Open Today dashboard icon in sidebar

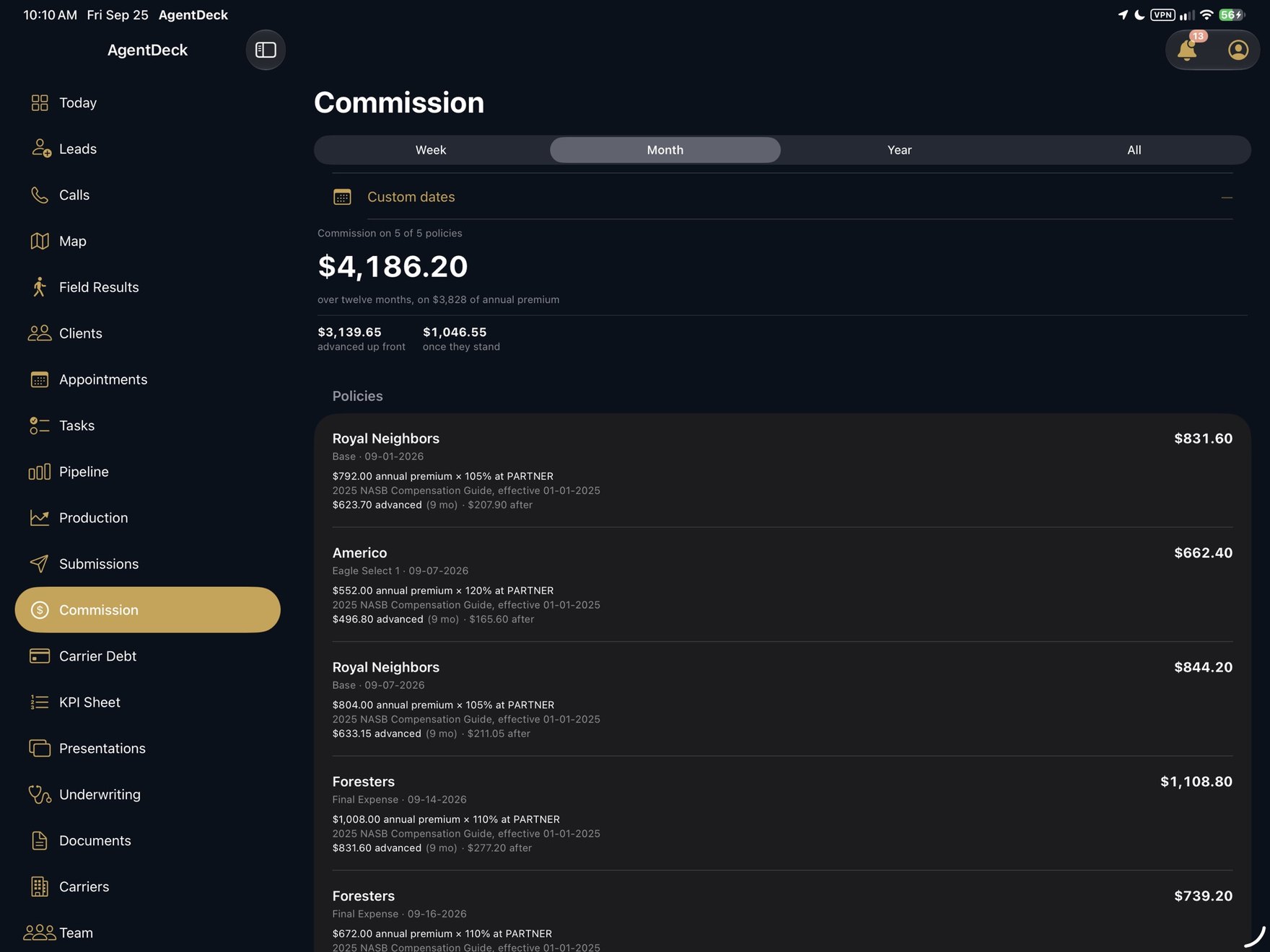pyautogui.click(x=40, y=102)
